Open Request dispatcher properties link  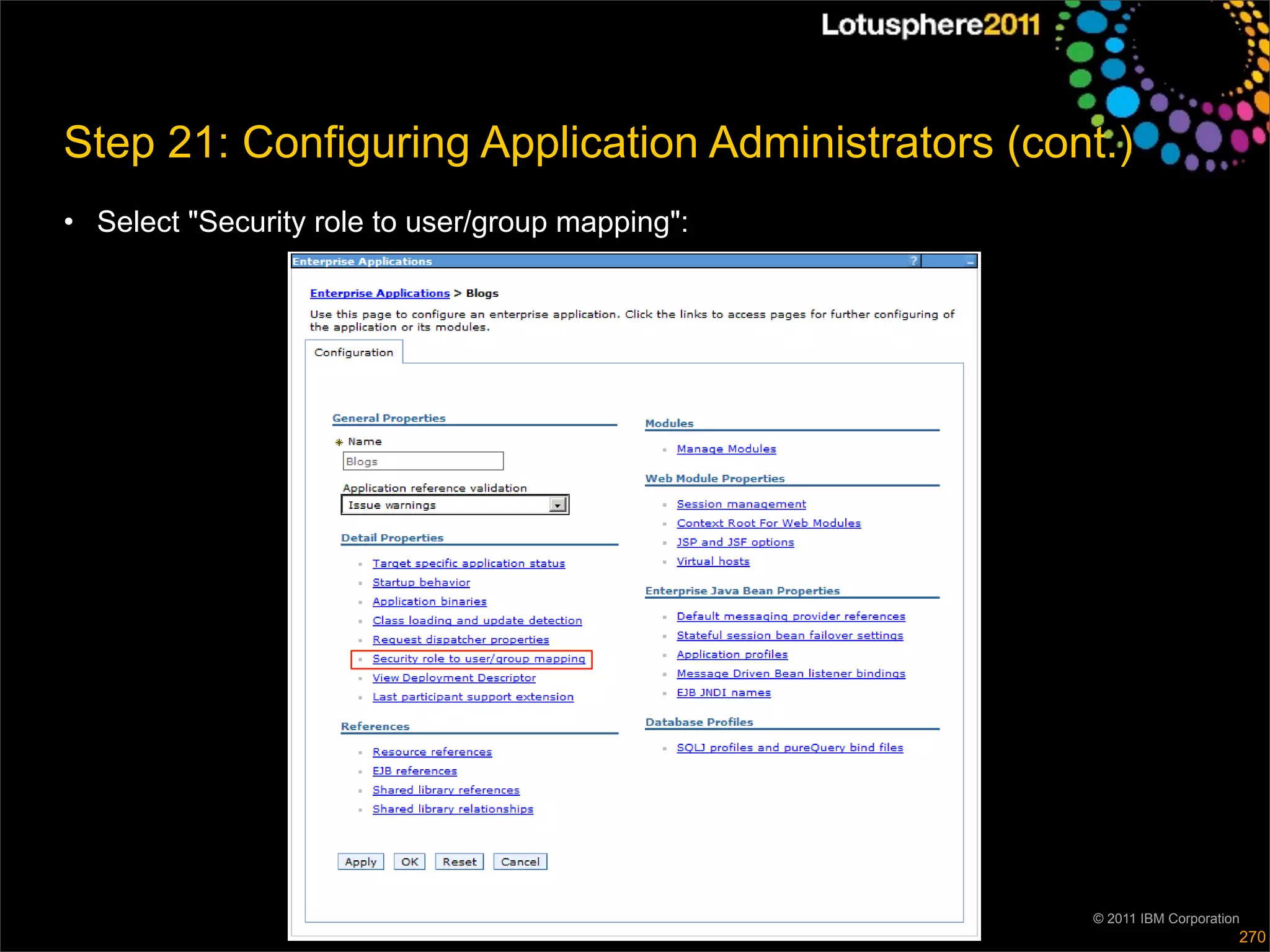tap(461, 640)
